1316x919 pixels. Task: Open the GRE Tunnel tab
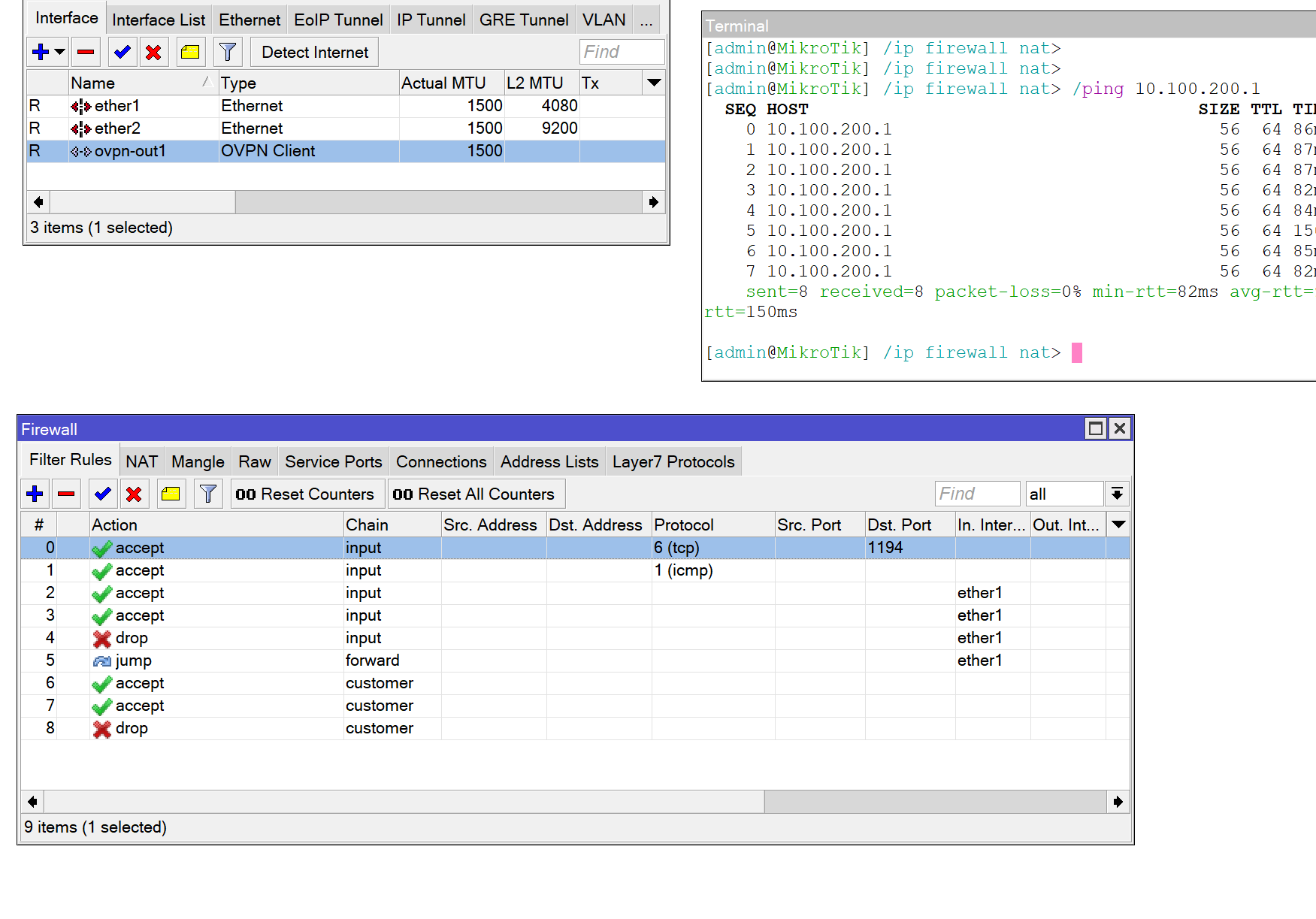click(x=524, y=20)
